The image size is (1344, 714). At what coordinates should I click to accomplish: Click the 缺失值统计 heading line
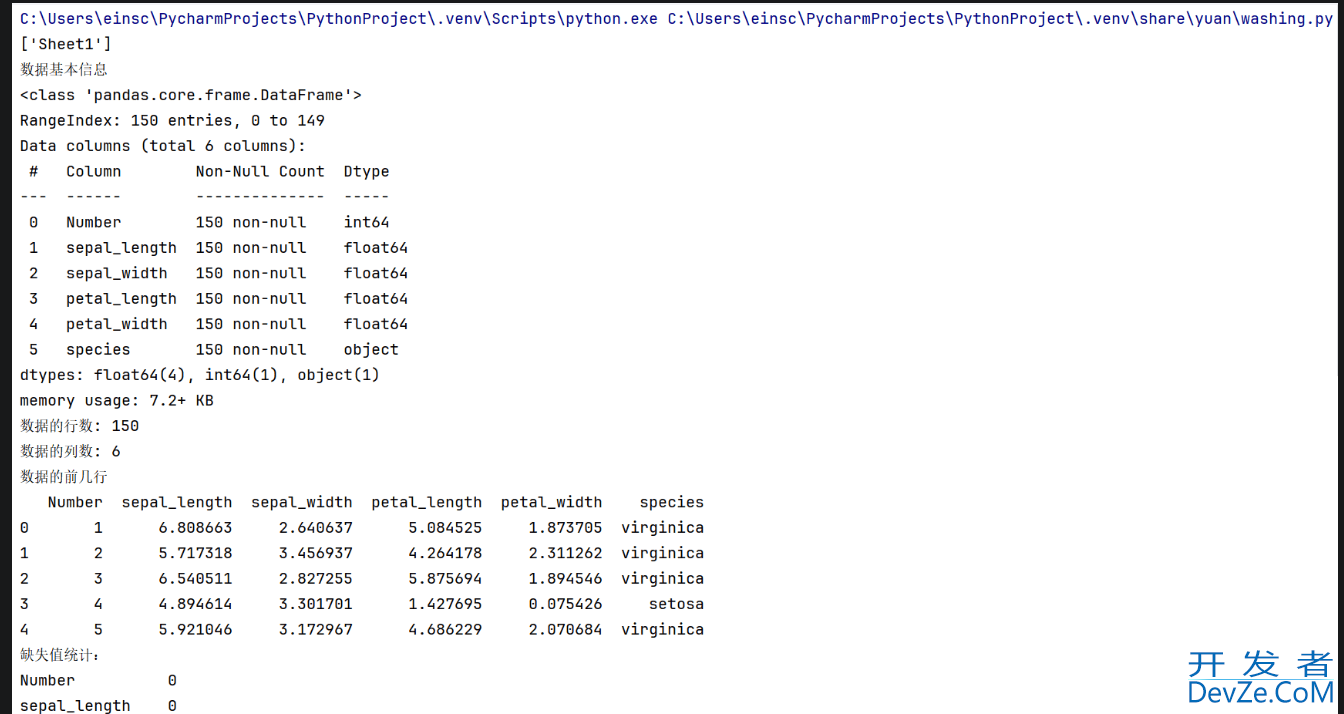pos(61,655)
